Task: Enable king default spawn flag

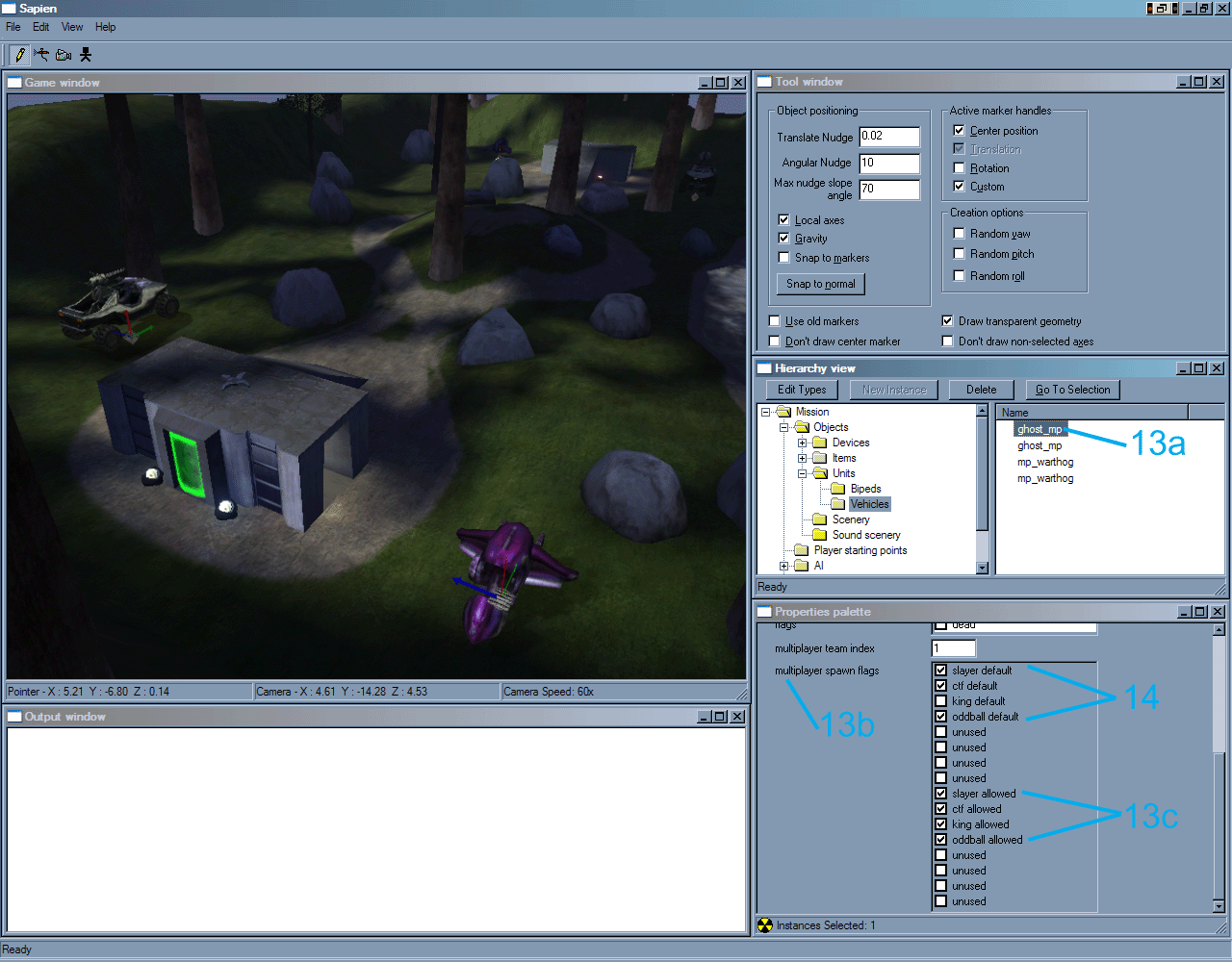Action: click(x=941, y=701)
